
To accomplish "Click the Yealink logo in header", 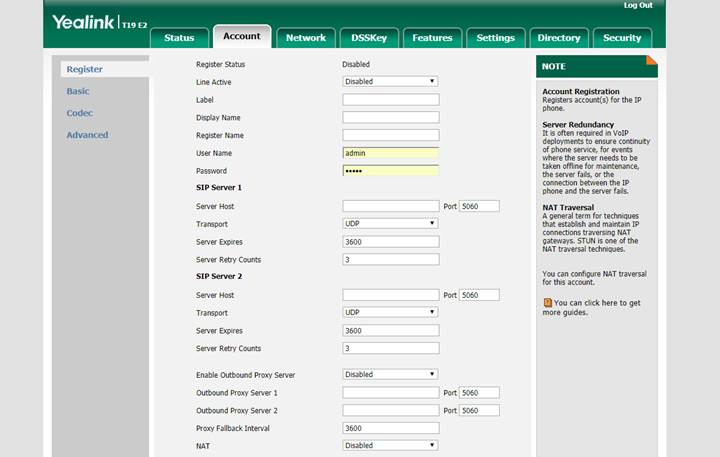I will pos(98,22).
